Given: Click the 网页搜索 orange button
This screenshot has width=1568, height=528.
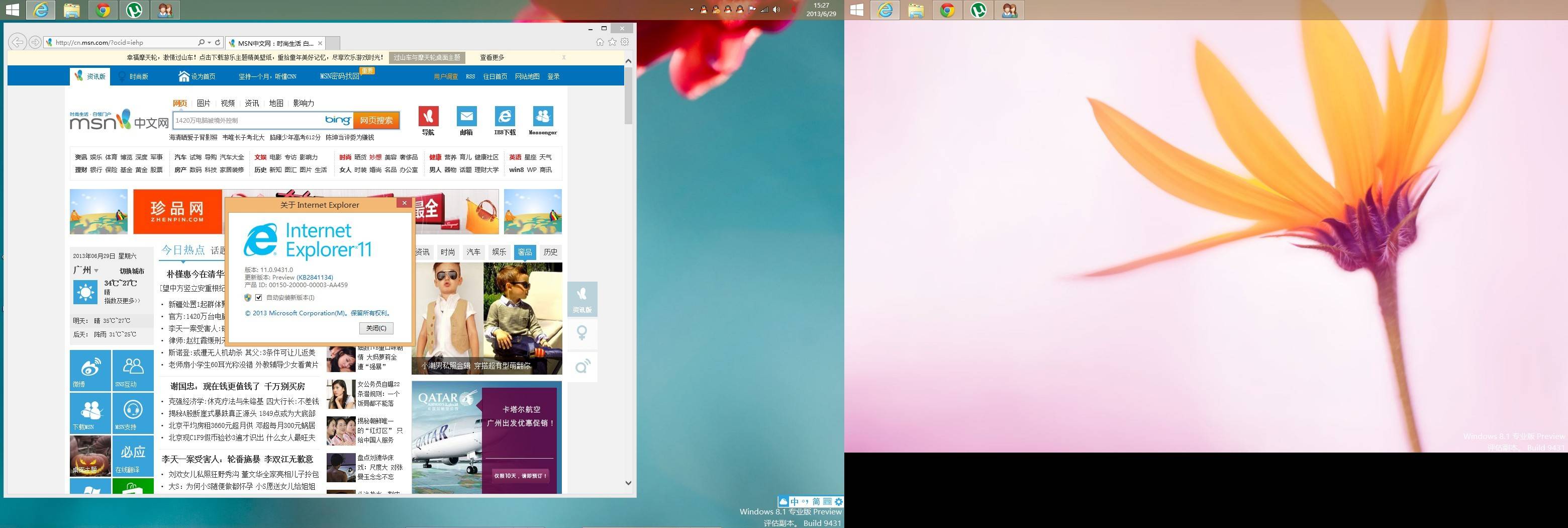Looking at the screenshot, I should tap(376, 121).
